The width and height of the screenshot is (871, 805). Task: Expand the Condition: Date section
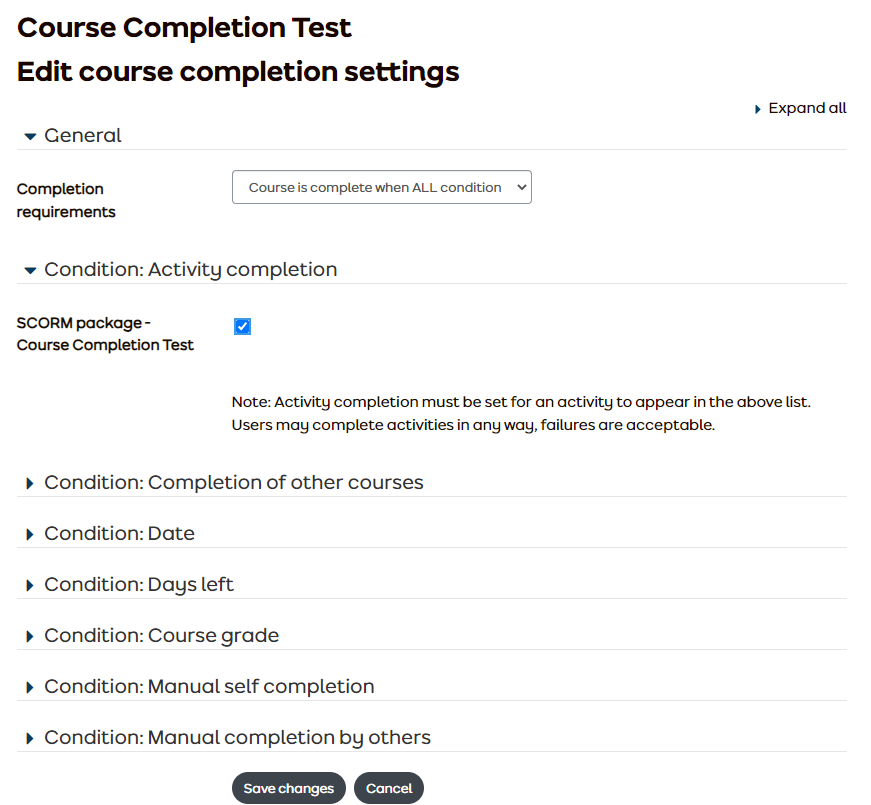(x=120, y=533)
